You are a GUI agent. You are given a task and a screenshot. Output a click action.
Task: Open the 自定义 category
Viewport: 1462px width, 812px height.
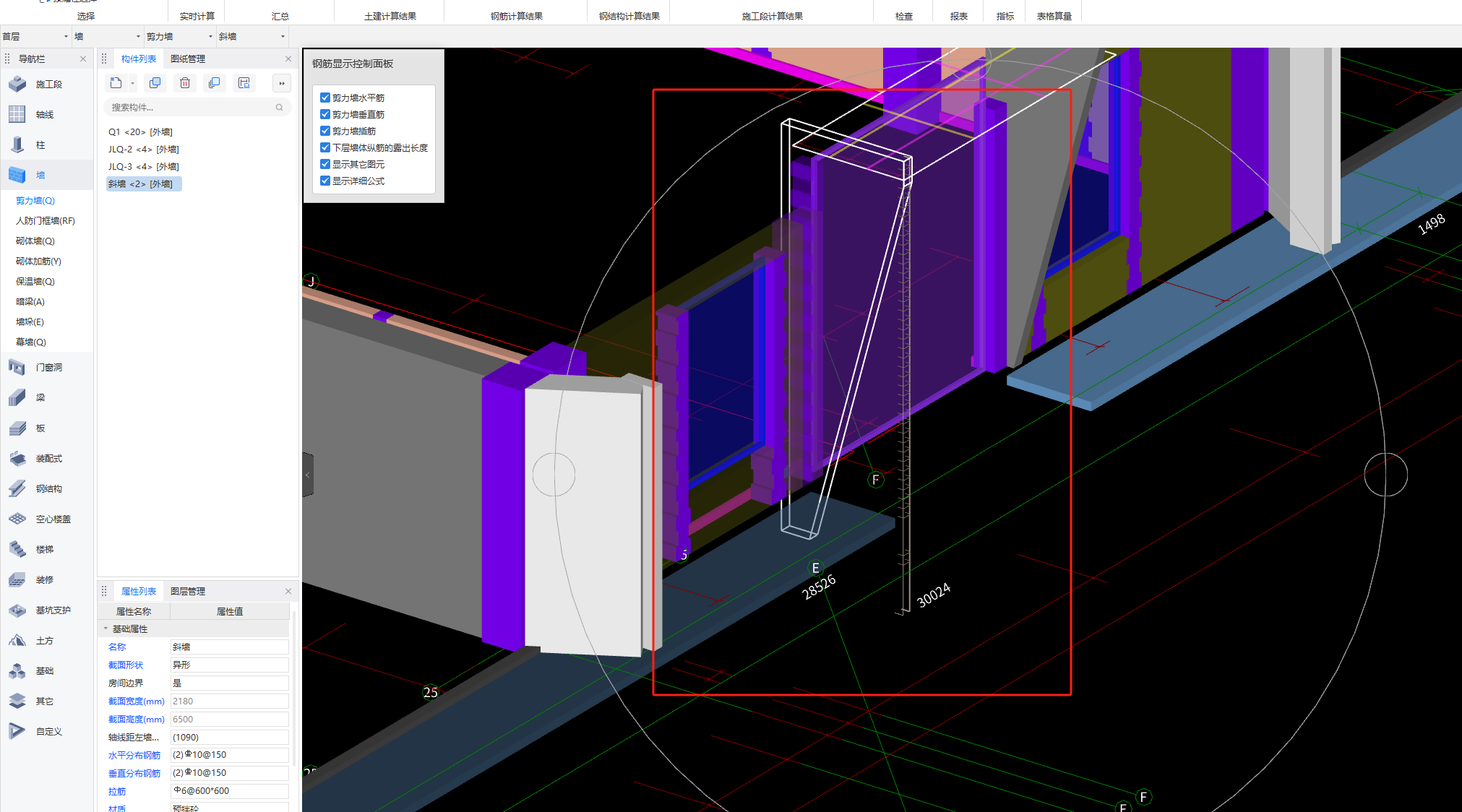(x=48, y=732)
